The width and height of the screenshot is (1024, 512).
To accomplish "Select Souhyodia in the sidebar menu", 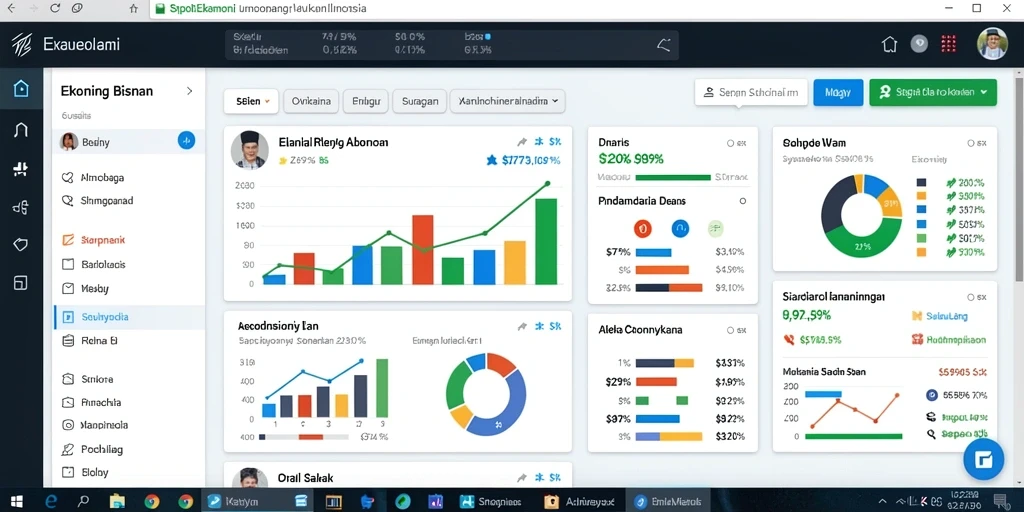I will [129, 317].
